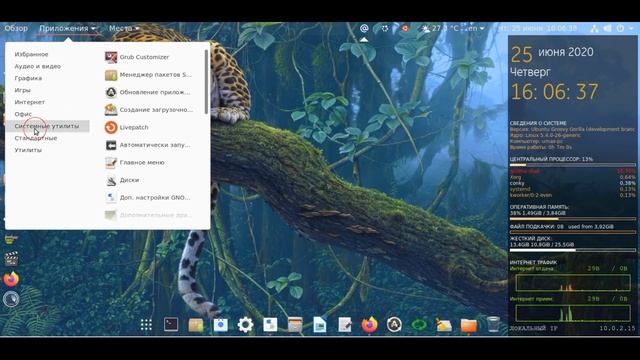Click the green circular arrows dock icon

pos(419,325)
